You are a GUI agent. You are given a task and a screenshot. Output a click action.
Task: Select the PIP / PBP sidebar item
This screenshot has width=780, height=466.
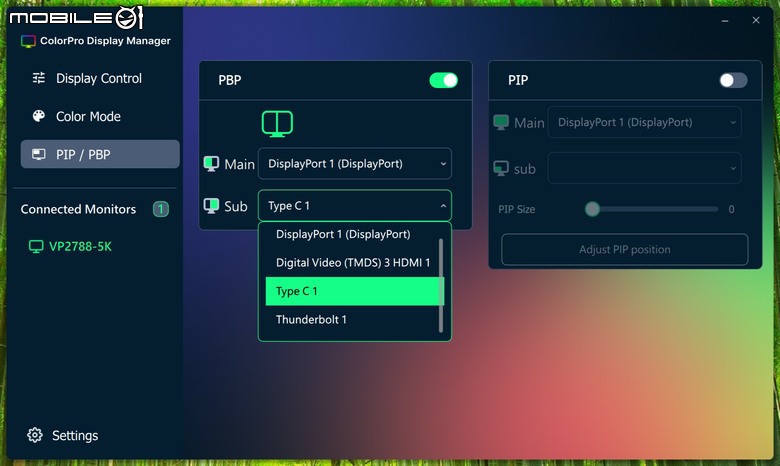[x=100, y=154]
